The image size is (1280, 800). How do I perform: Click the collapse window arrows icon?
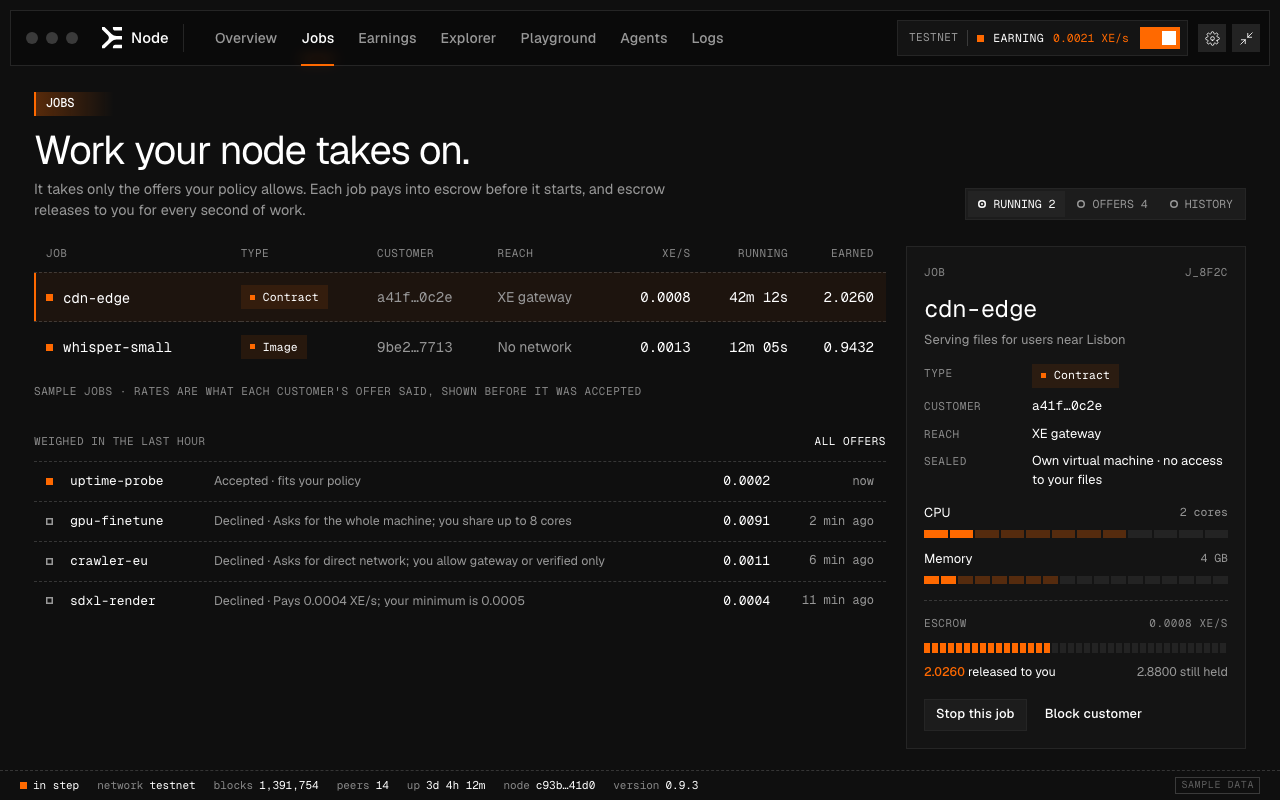[x=1246, y=38]
